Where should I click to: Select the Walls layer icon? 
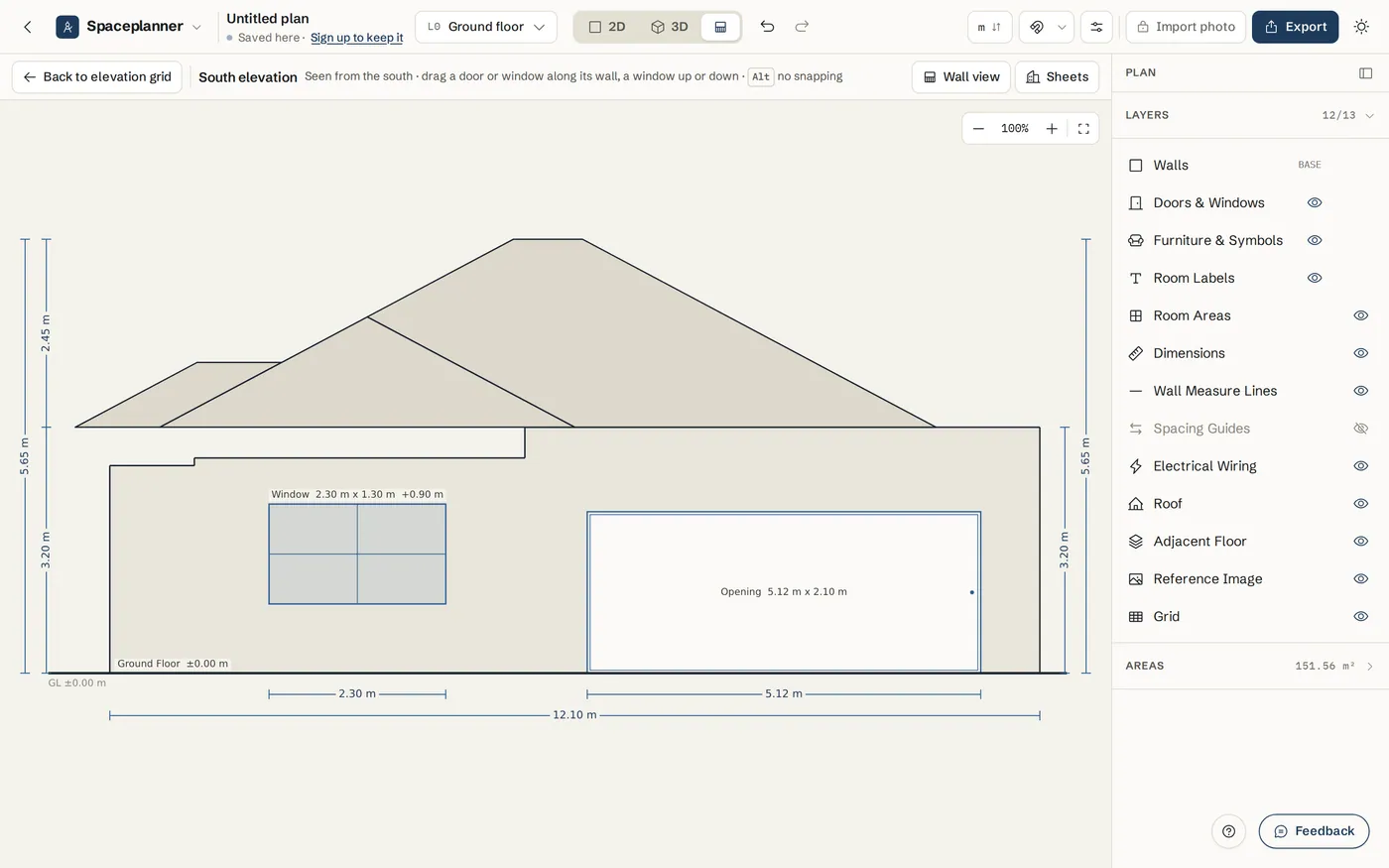coord(1136,166)
